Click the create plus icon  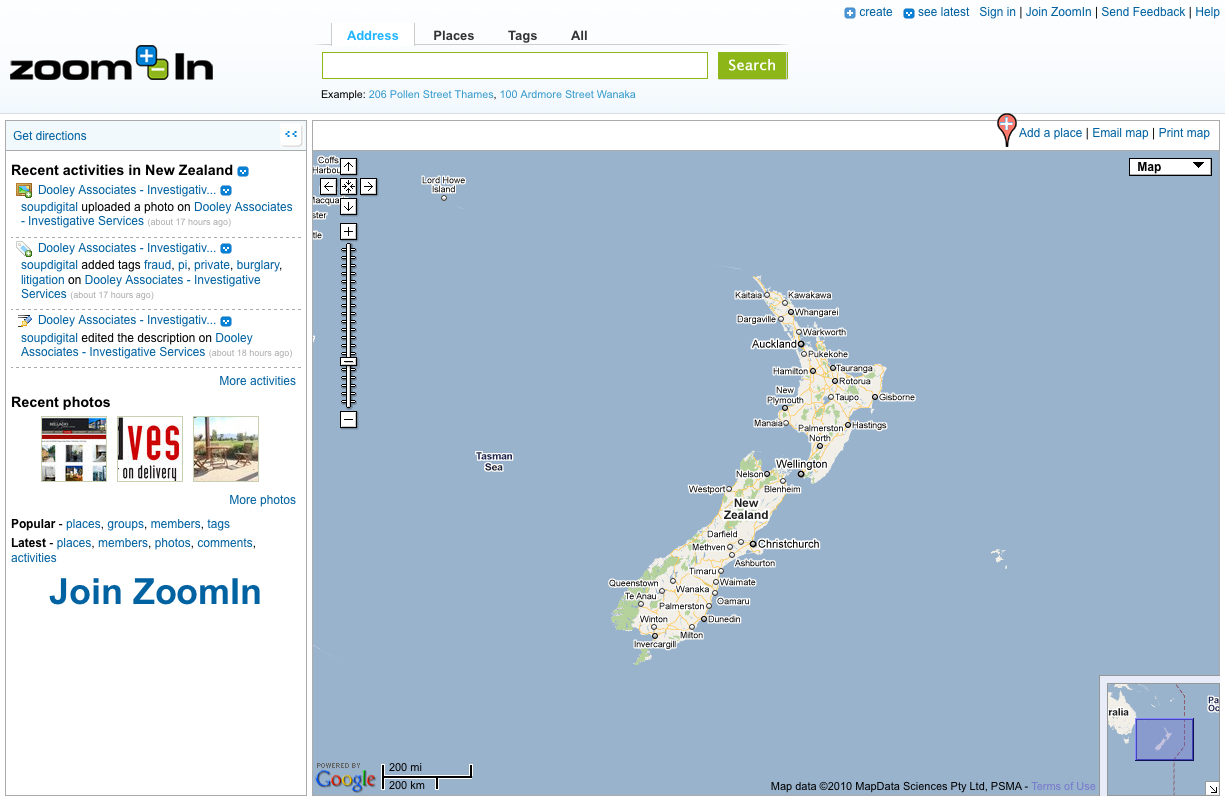[x=850, y=13]
